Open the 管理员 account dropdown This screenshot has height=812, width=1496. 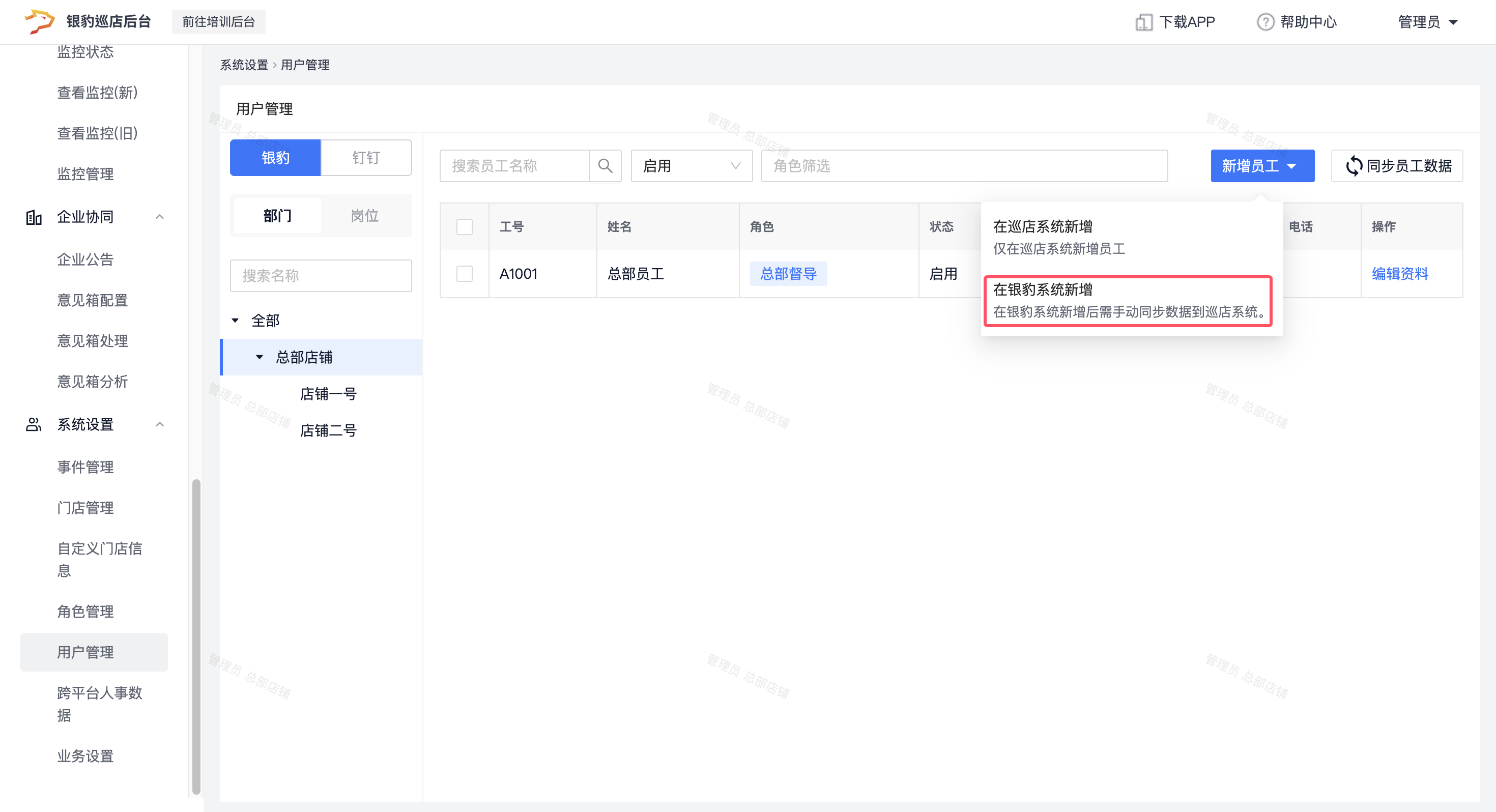coord(1428,22)
